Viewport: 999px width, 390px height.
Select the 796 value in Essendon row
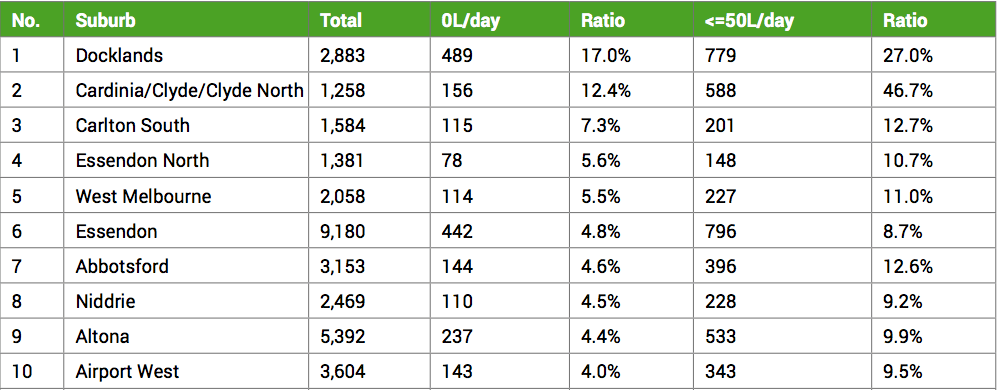point(721,231)
